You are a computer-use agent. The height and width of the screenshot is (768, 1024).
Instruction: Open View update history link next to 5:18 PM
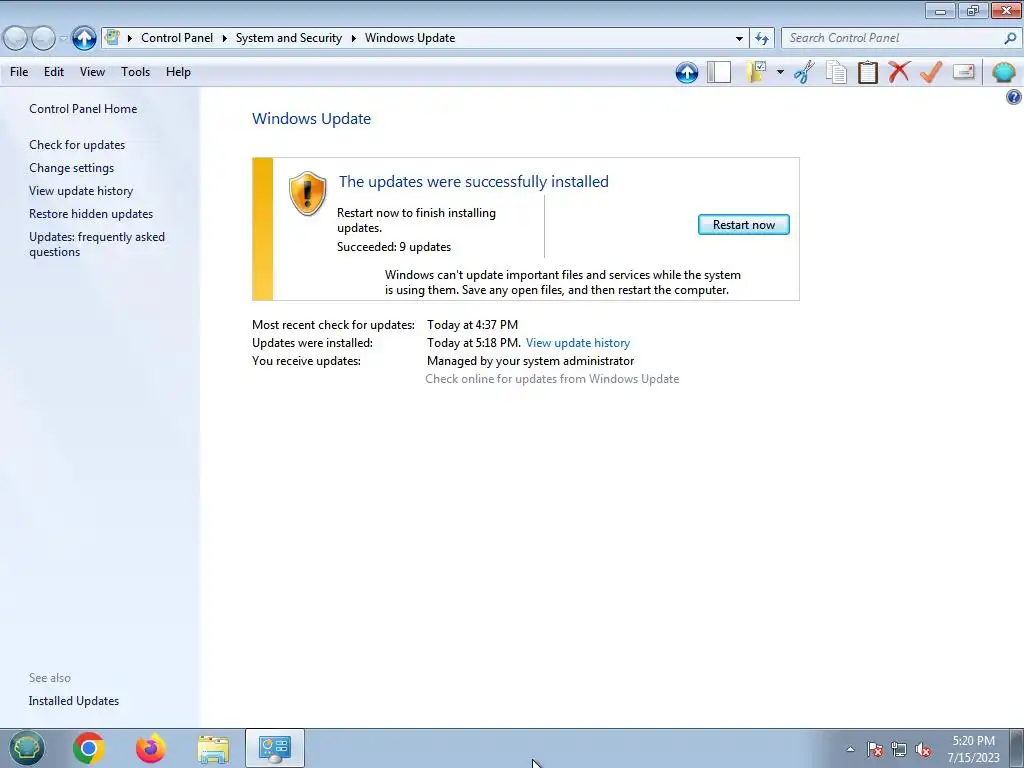[x=578, y=343]
